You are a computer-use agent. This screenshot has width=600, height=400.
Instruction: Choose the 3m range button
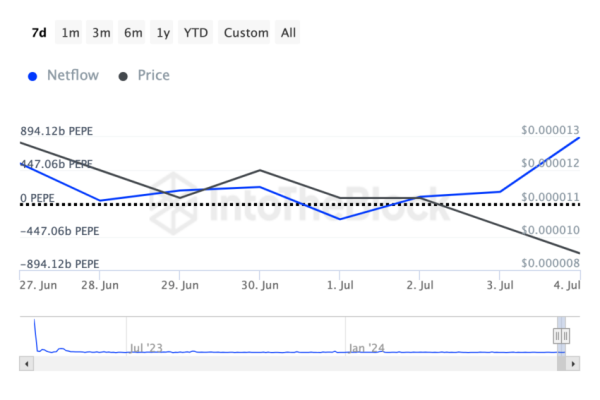pyautogui.click(x=101, y=33)
